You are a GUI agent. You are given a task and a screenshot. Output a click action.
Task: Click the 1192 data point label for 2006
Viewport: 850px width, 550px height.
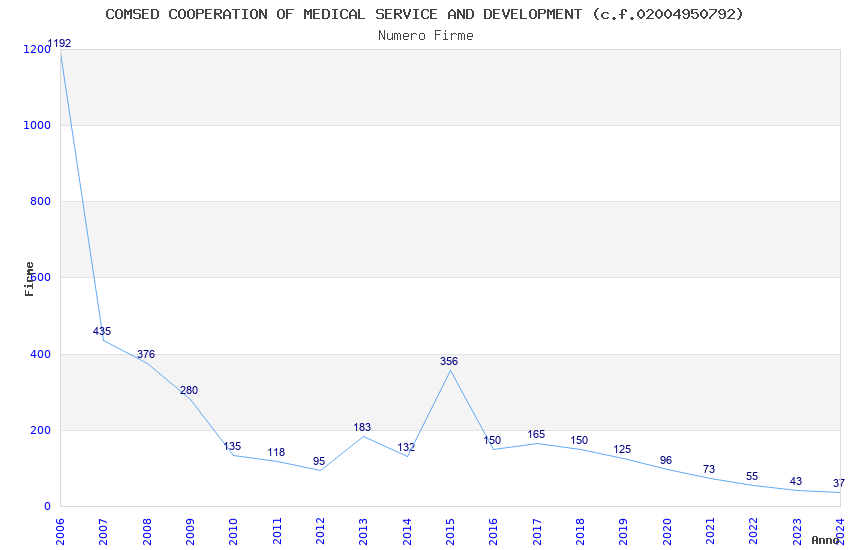pos(60,43)
